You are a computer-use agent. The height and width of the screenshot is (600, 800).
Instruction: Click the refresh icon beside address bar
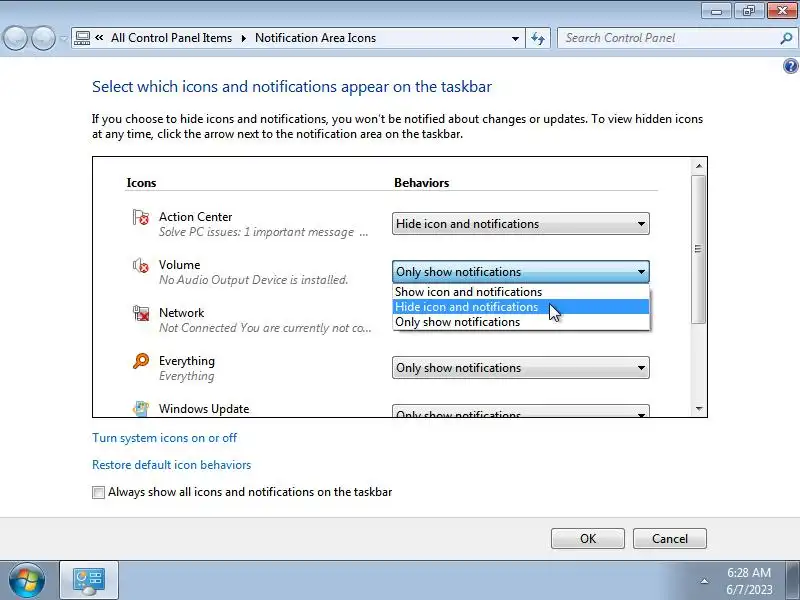[x=538, y=38]
